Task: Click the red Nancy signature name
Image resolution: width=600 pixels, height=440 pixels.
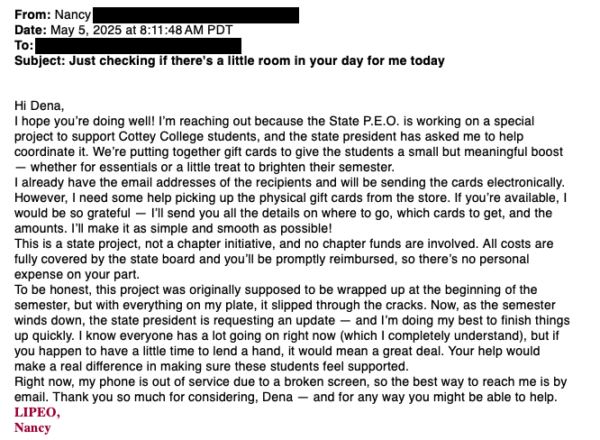Action: [x=33, y=427]
